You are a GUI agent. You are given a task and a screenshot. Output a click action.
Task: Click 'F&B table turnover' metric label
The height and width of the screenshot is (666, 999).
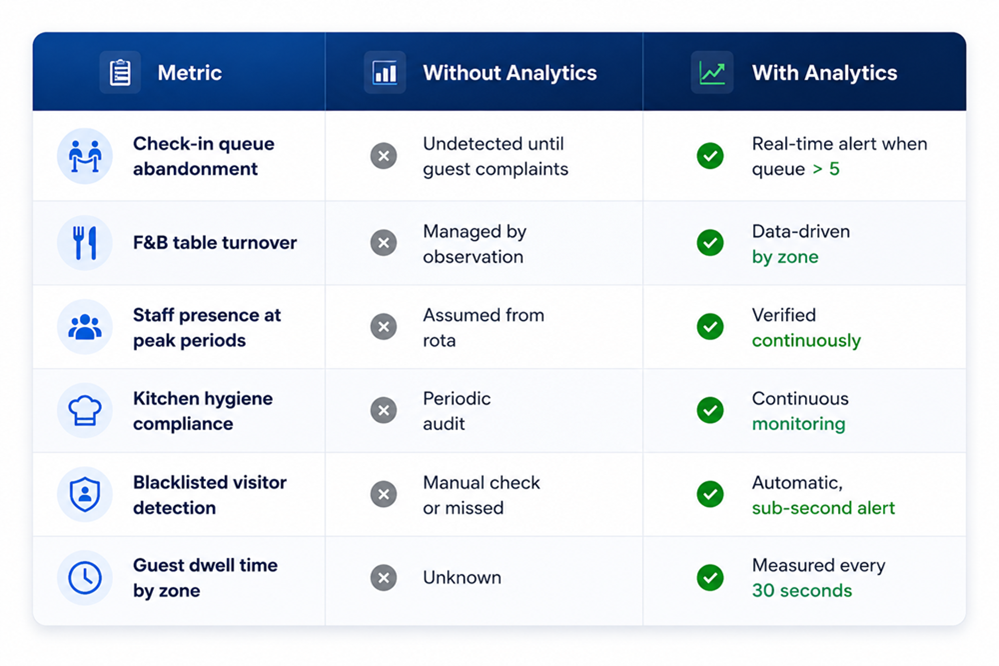pos(215,243)
